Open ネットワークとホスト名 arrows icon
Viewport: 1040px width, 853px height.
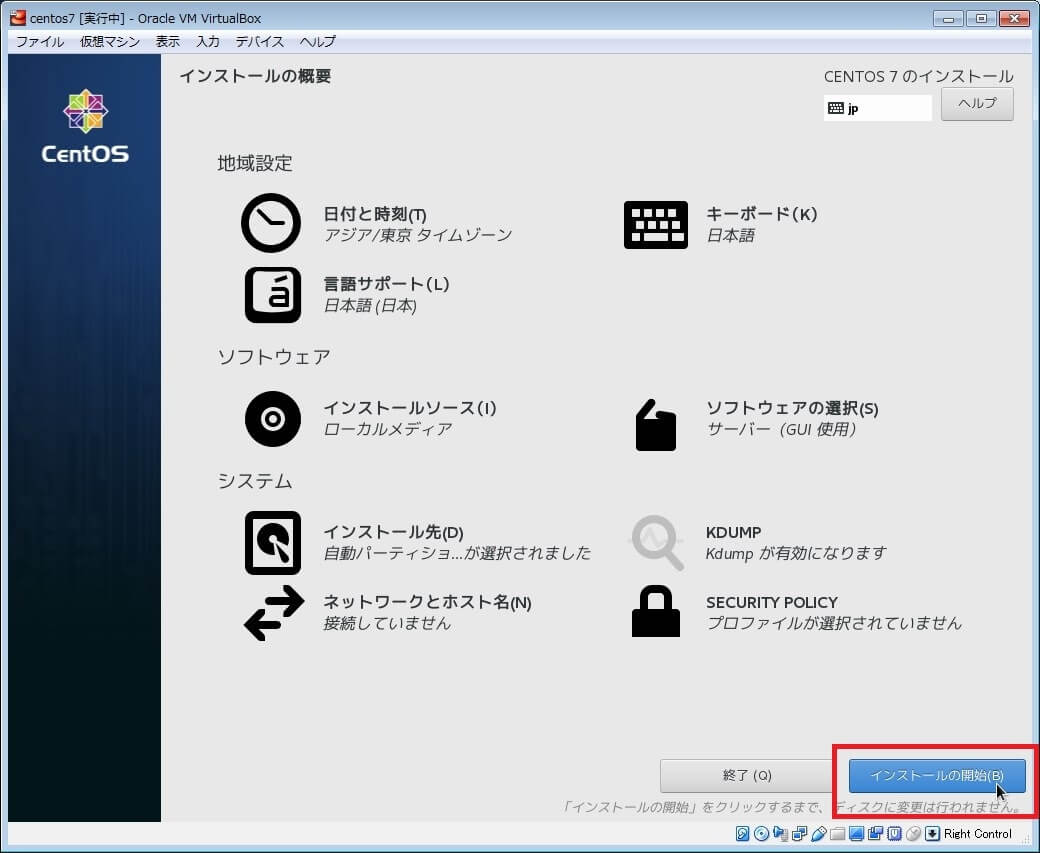[273, 612]
